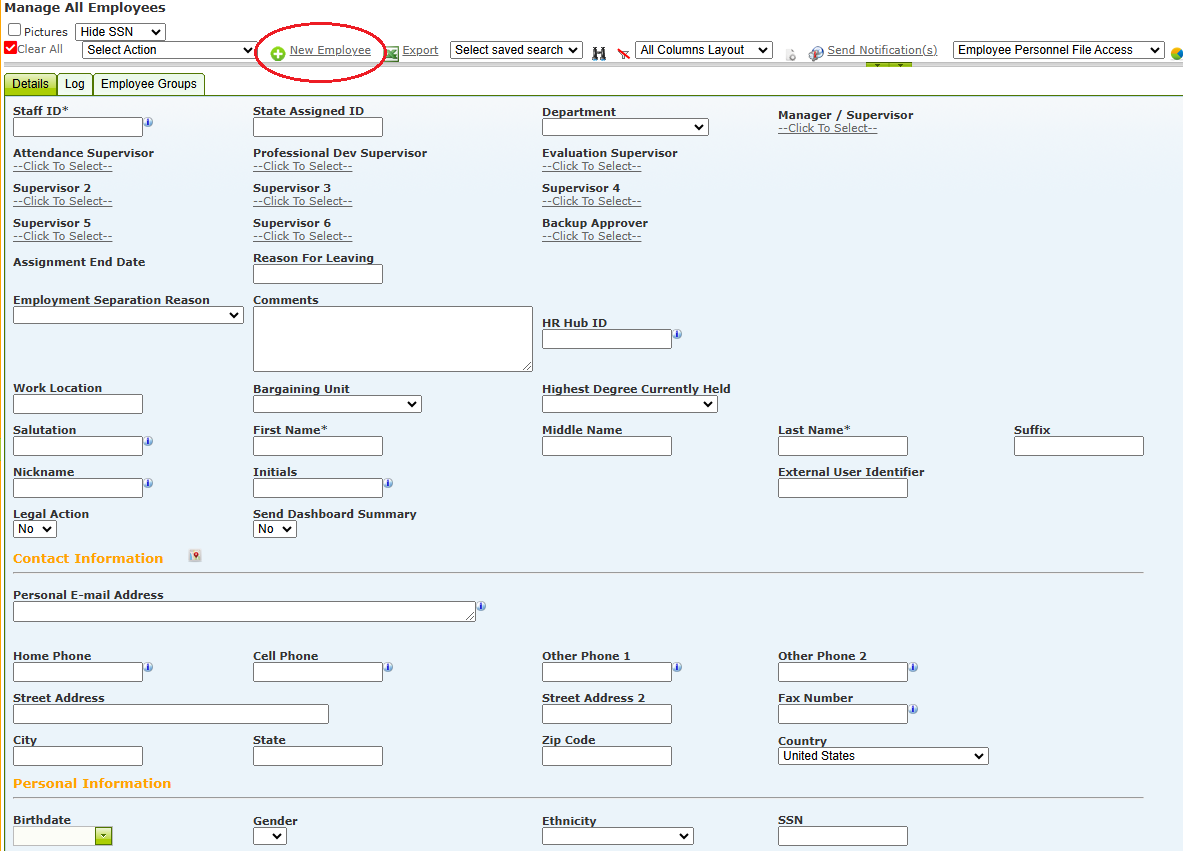The height and width of the screenshot is (851, 1183).
Task: Open Employee Personnel File Access dropdown
Action: point(1059,50)
